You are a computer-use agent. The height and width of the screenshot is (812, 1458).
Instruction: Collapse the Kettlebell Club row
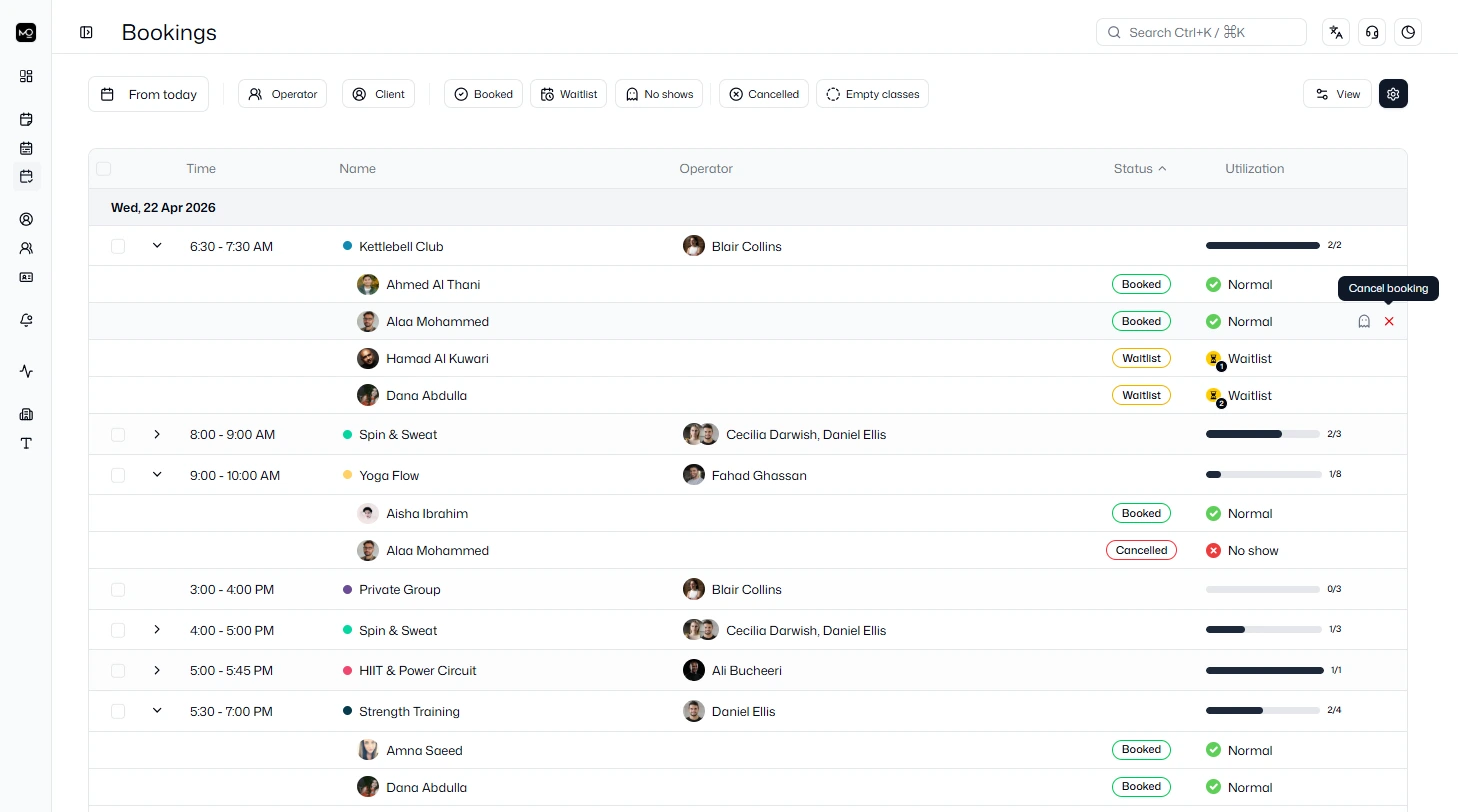pos(157,245)
